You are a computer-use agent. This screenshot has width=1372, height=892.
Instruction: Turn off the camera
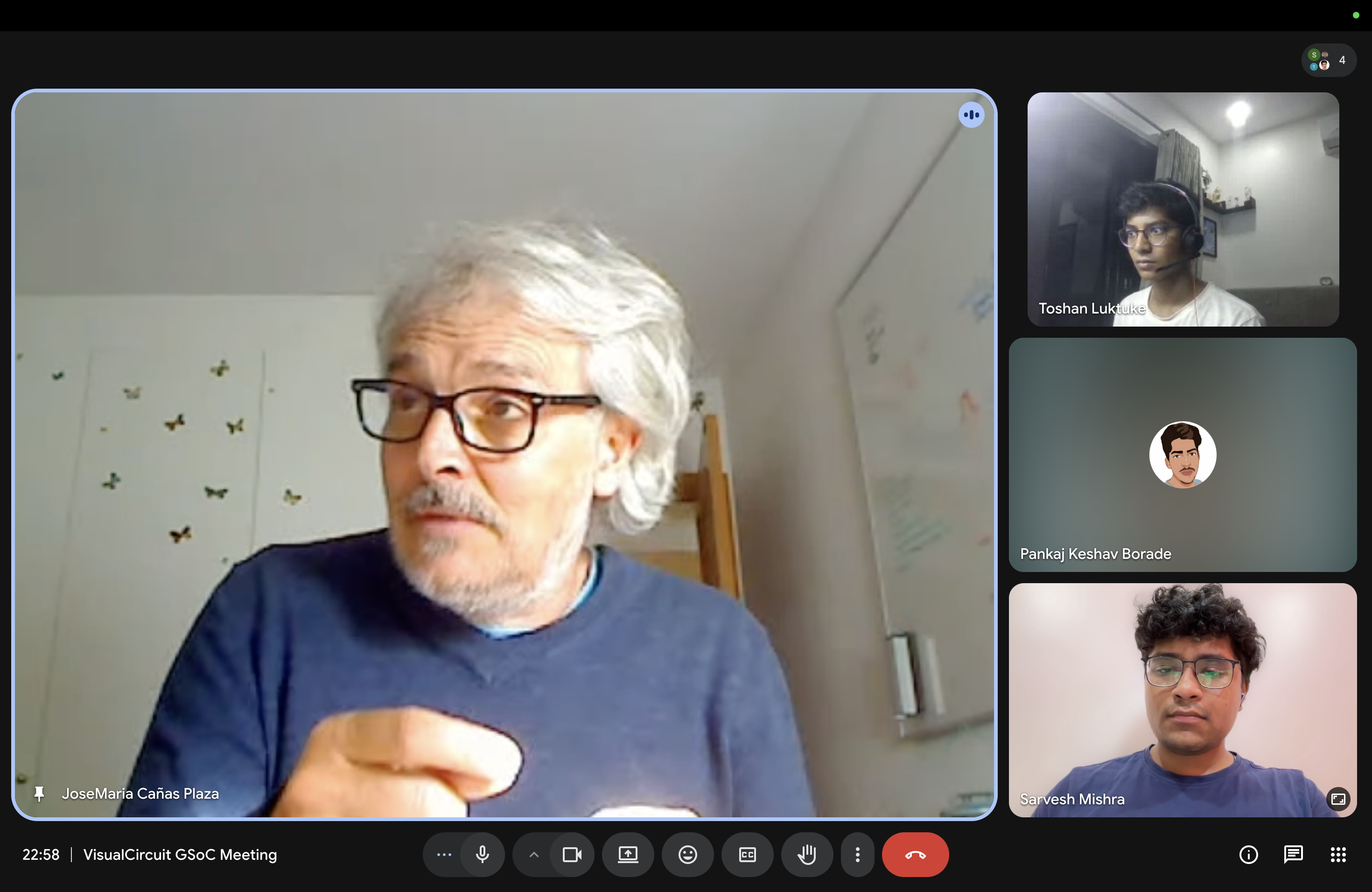572,854
